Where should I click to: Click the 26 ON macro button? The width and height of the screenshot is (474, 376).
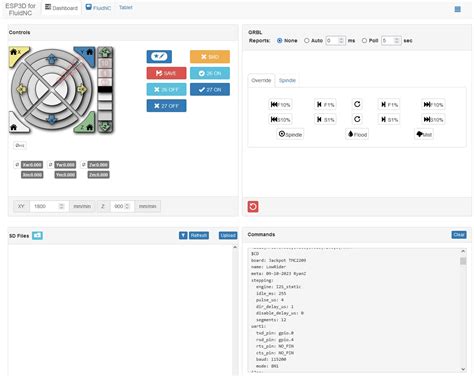(210, 73)
